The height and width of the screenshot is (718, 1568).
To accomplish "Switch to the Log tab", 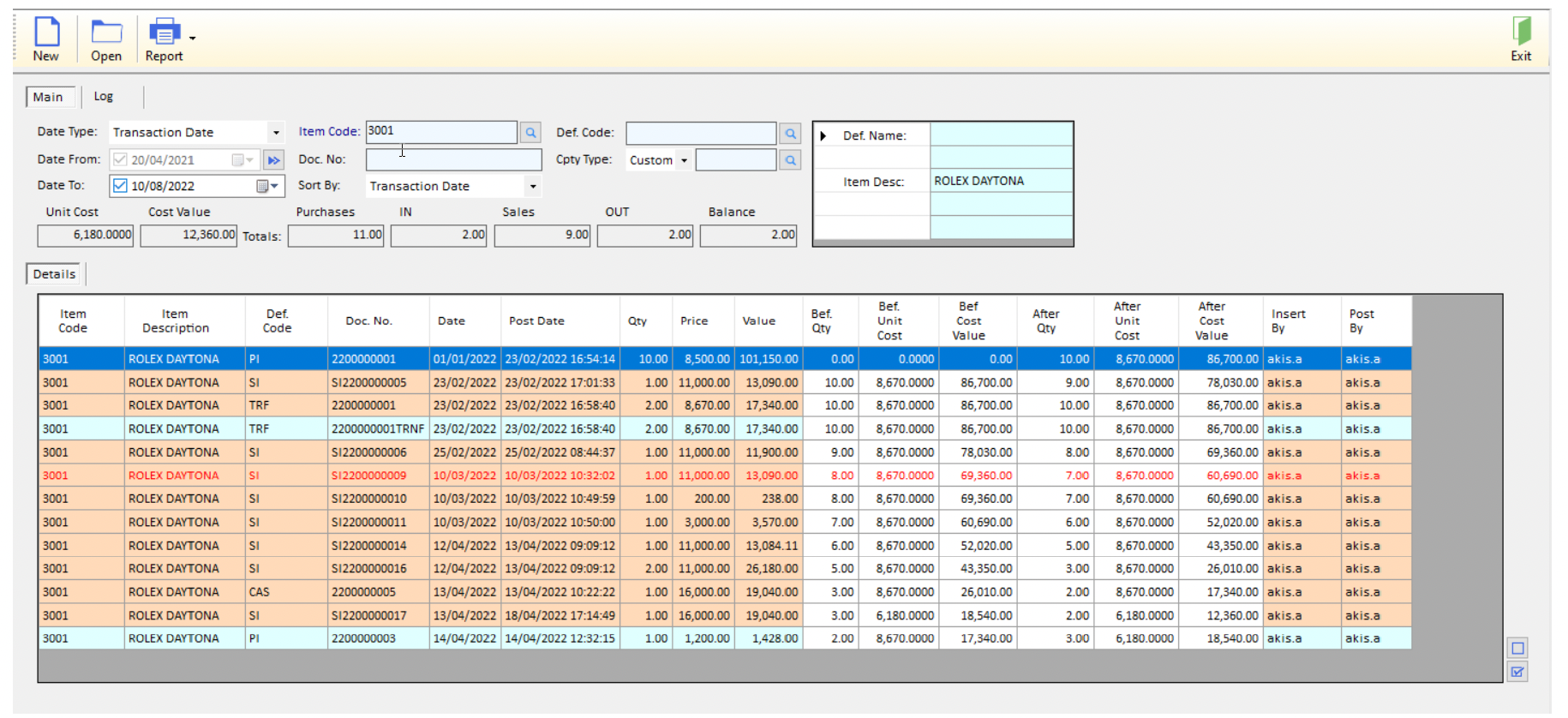I will tap(104, 96).
